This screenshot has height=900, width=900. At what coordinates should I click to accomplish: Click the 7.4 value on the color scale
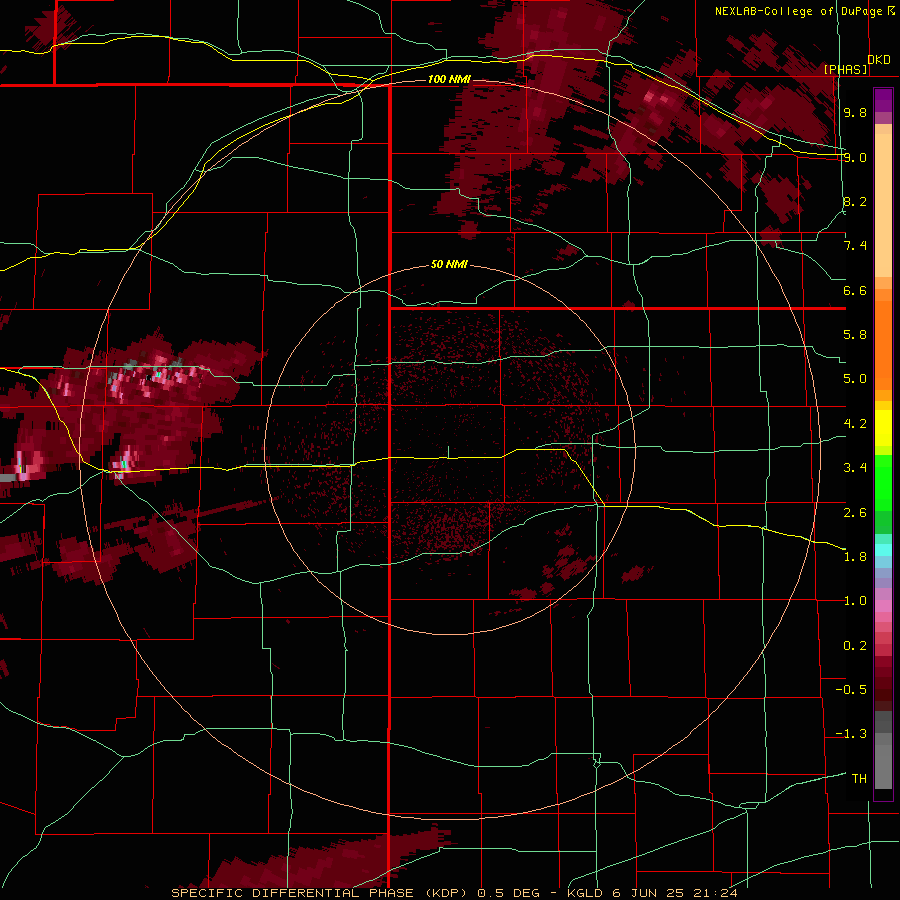(855, 246)
